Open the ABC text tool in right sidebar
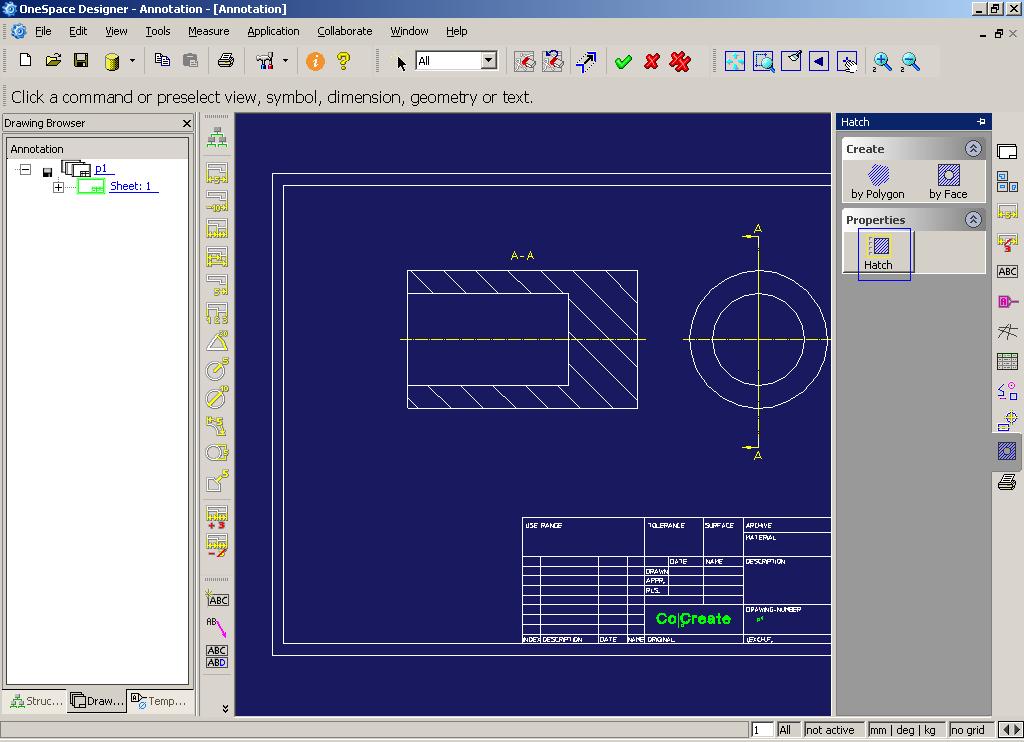This screenshot has width=1024, height=742. [1007, 271]
